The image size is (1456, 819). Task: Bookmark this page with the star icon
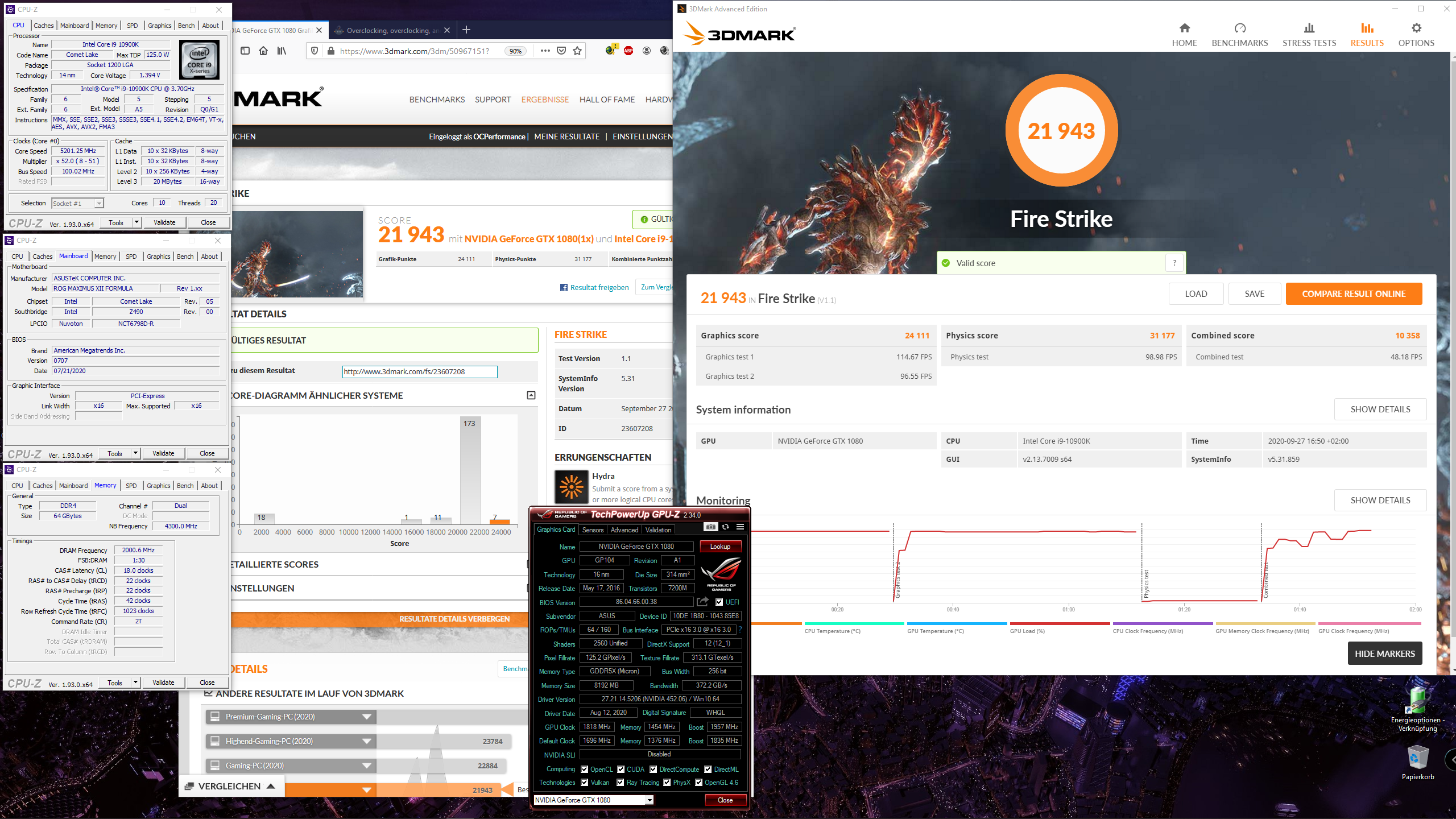pyautogui.click(x=577, y=51)
